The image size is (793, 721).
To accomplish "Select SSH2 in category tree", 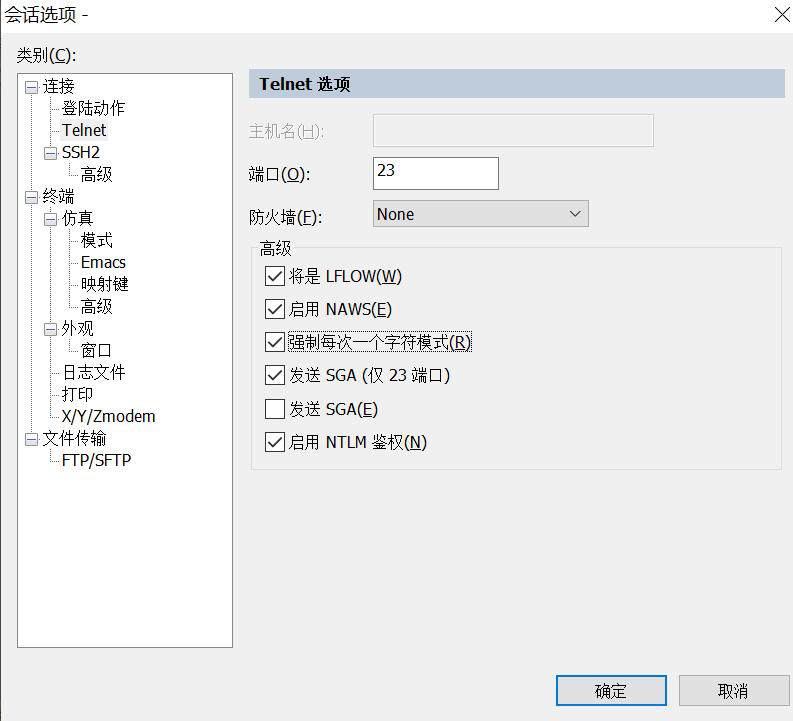I will pos(81,152).
